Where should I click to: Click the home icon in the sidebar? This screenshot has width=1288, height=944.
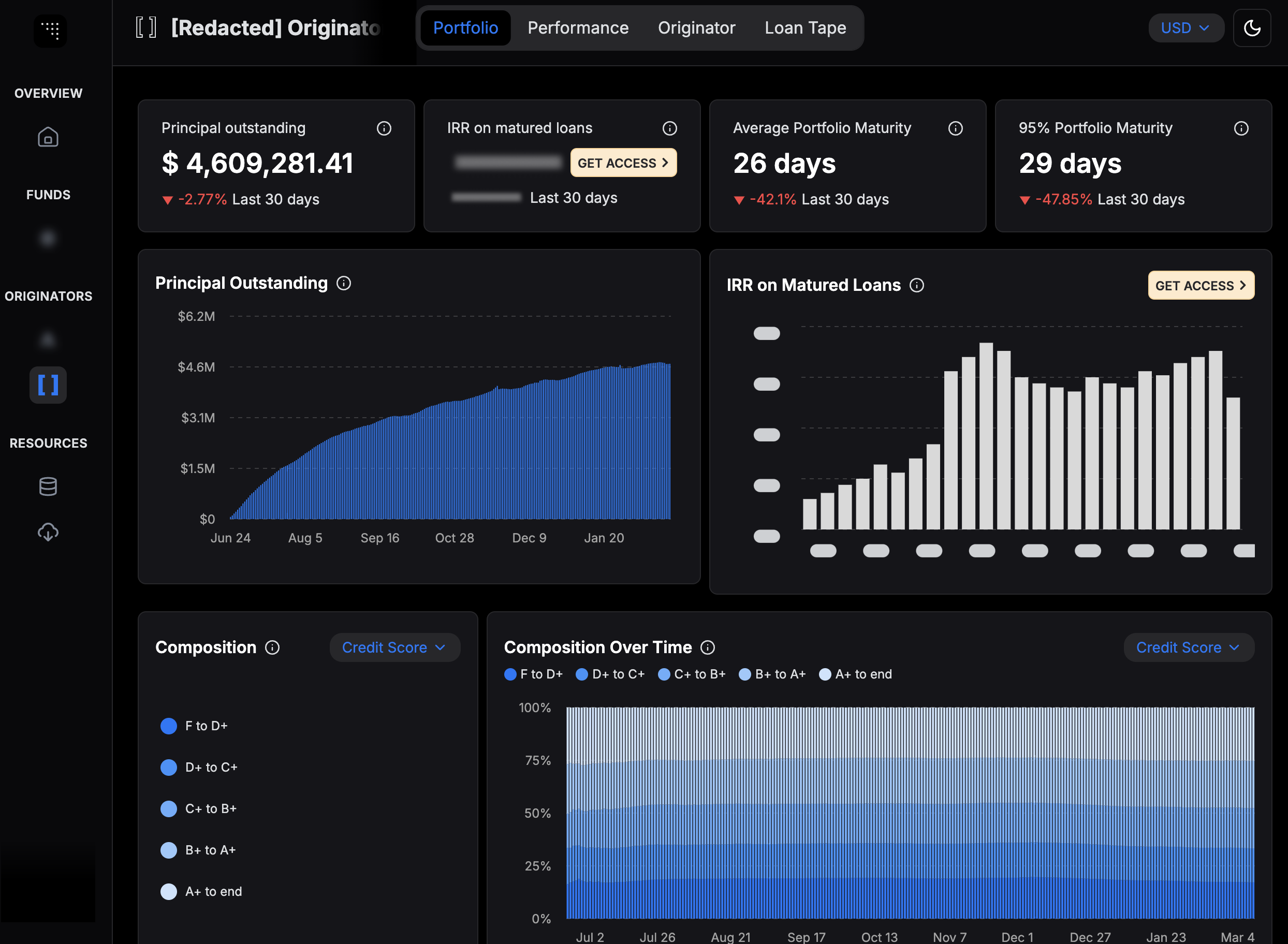[x=48, y=137]
